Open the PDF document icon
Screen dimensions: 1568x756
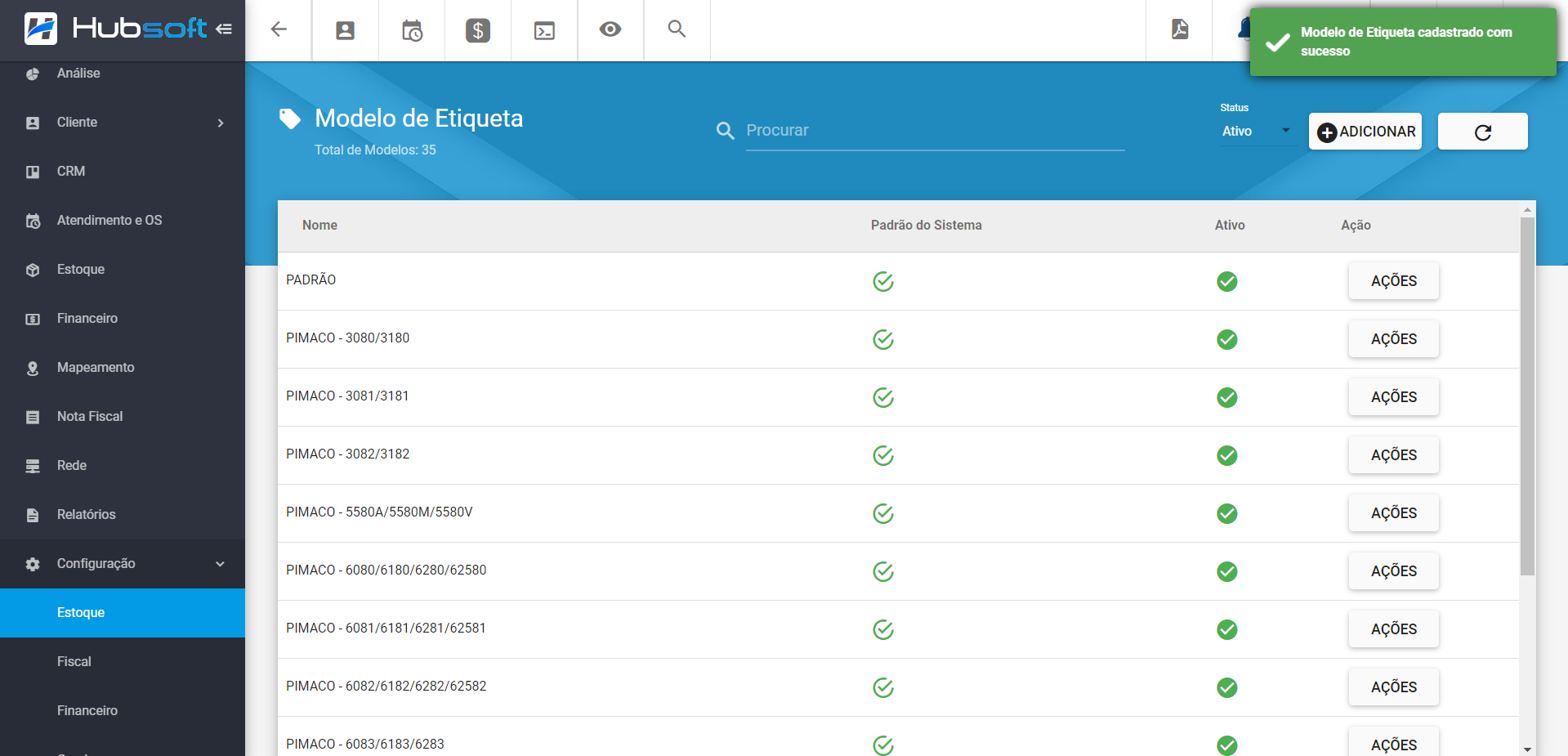[1180, 29]
